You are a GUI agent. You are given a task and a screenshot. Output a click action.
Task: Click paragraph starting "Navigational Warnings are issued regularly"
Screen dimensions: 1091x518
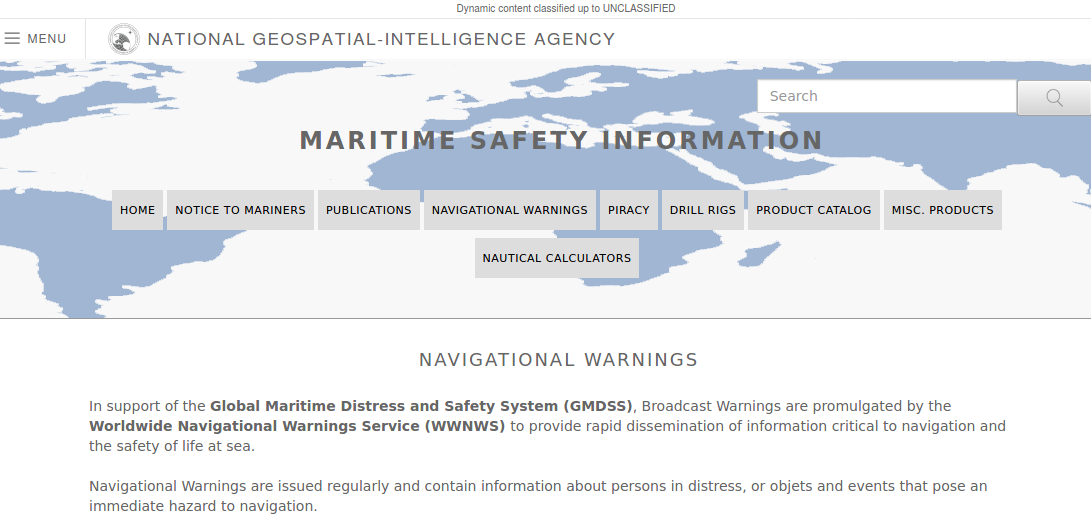pyautogui.click(x=538, y=496)
